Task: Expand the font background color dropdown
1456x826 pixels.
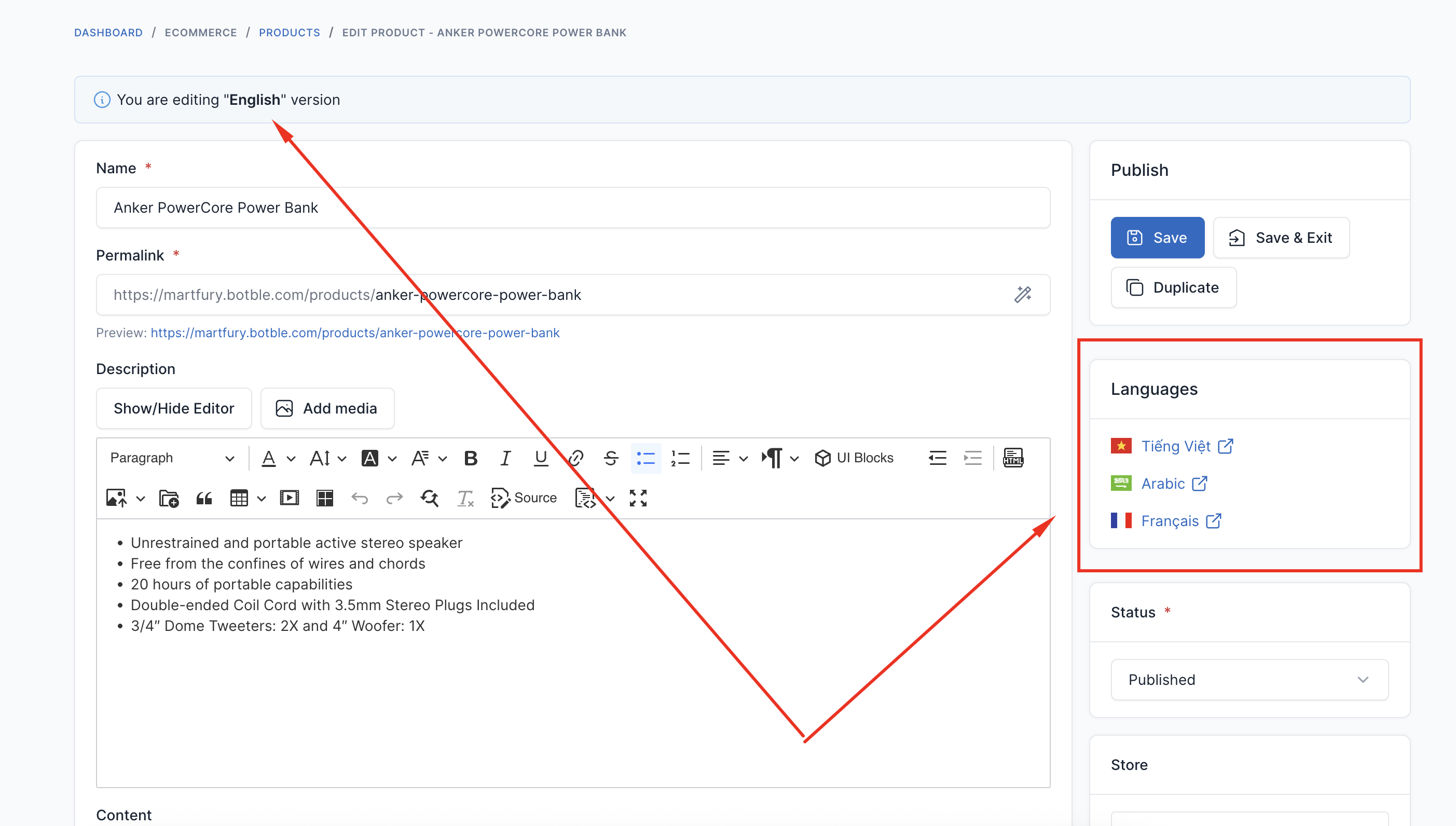Action: point(392,458)
